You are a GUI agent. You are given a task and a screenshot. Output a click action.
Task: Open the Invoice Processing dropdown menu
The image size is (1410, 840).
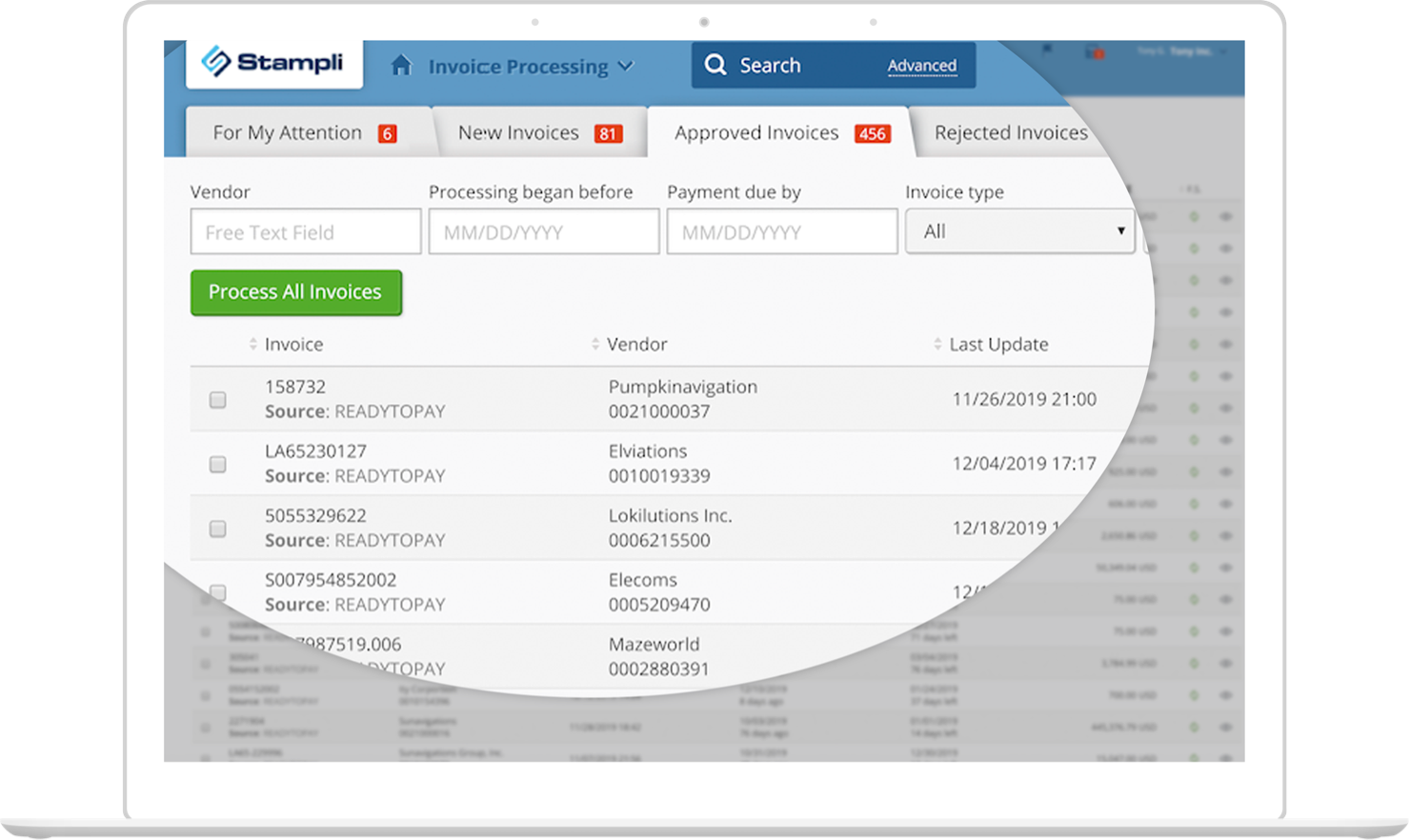531,67
